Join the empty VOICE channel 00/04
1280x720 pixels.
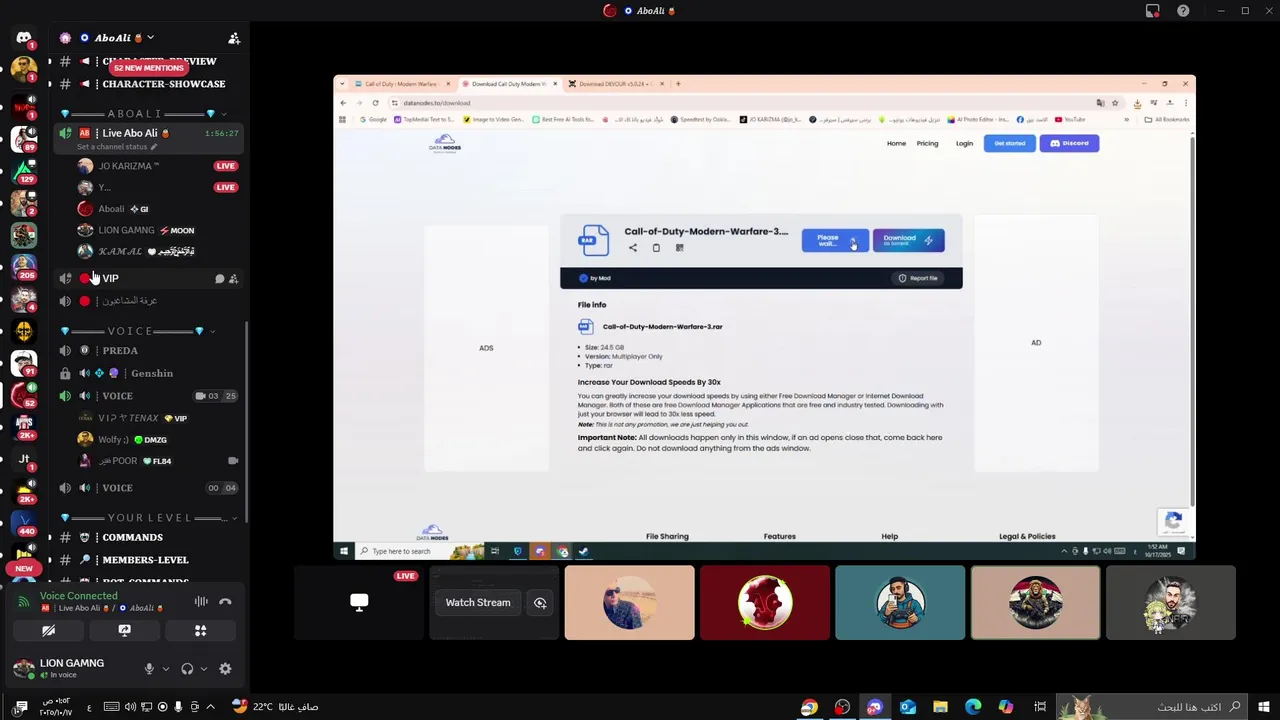click(x=148, y=488)
